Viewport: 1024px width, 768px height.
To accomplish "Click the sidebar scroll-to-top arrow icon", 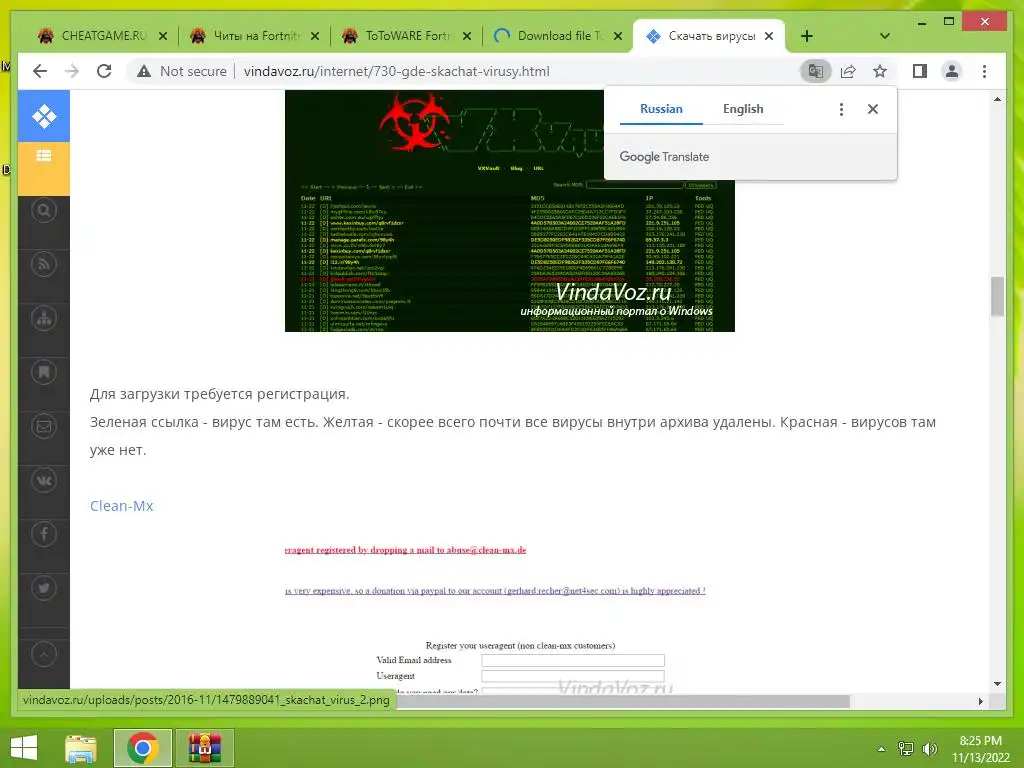I will pos(44,654).
